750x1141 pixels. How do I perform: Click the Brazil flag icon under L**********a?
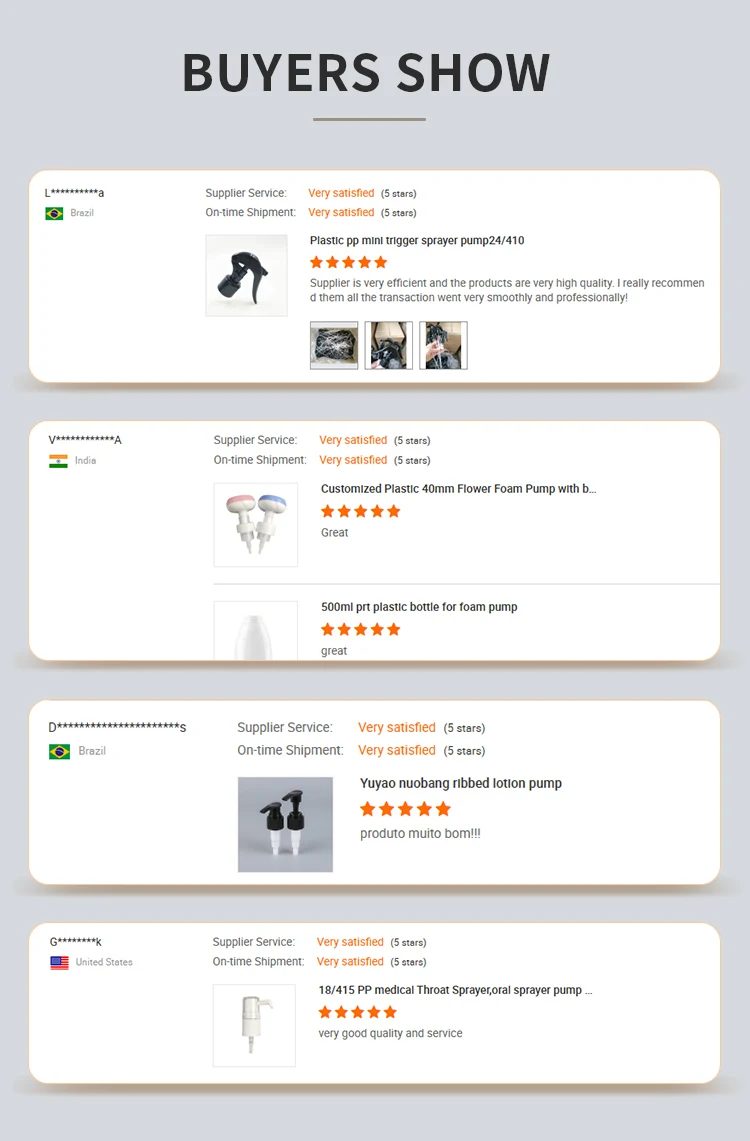click(54, 213)
